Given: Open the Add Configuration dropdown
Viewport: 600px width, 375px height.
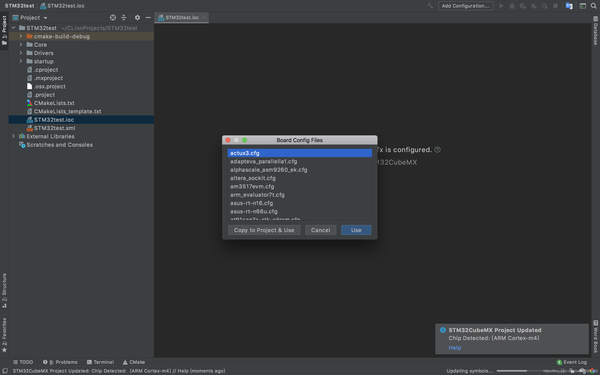Looking at the screenshot, I should (465, 6).
